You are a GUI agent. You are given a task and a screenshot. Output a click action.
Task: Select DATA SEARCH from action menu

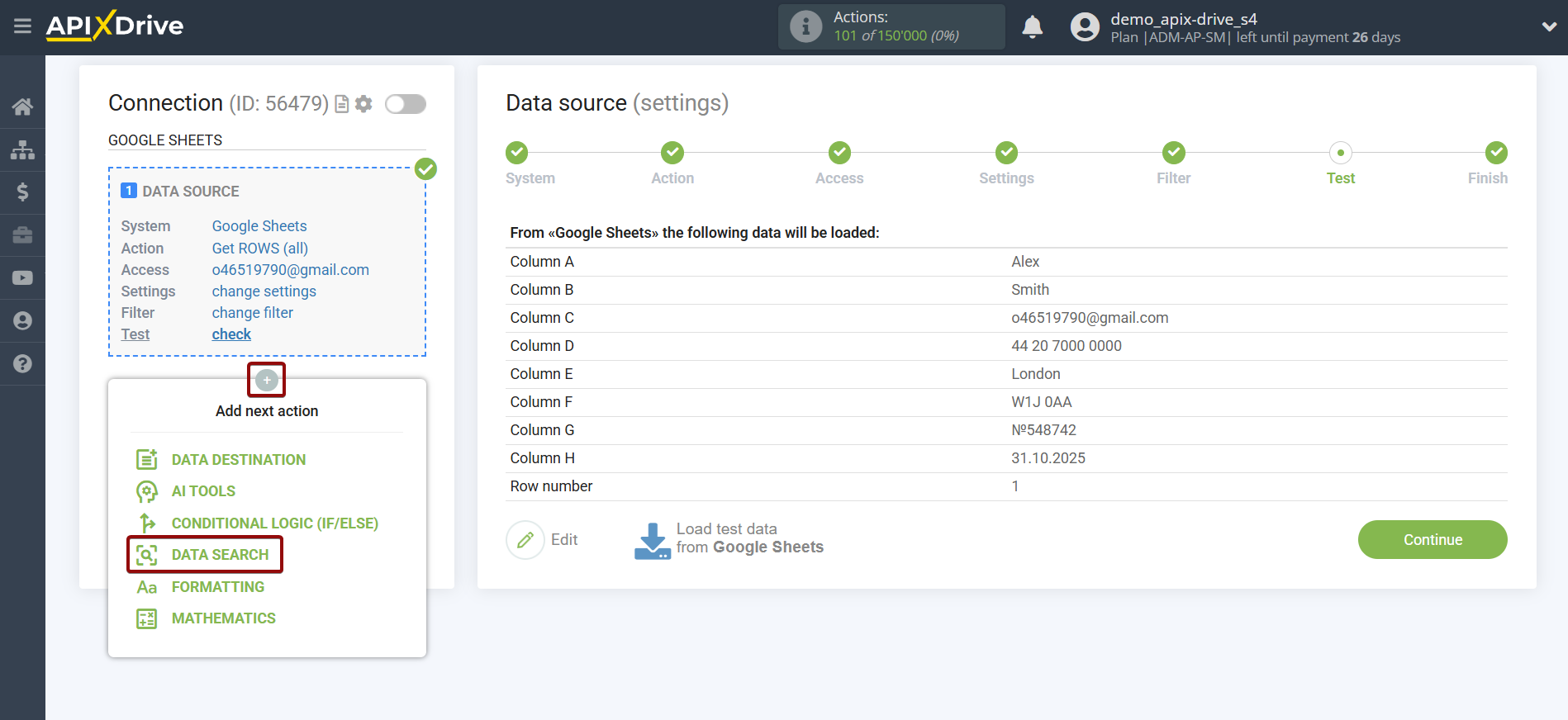(x=220, y=555)
